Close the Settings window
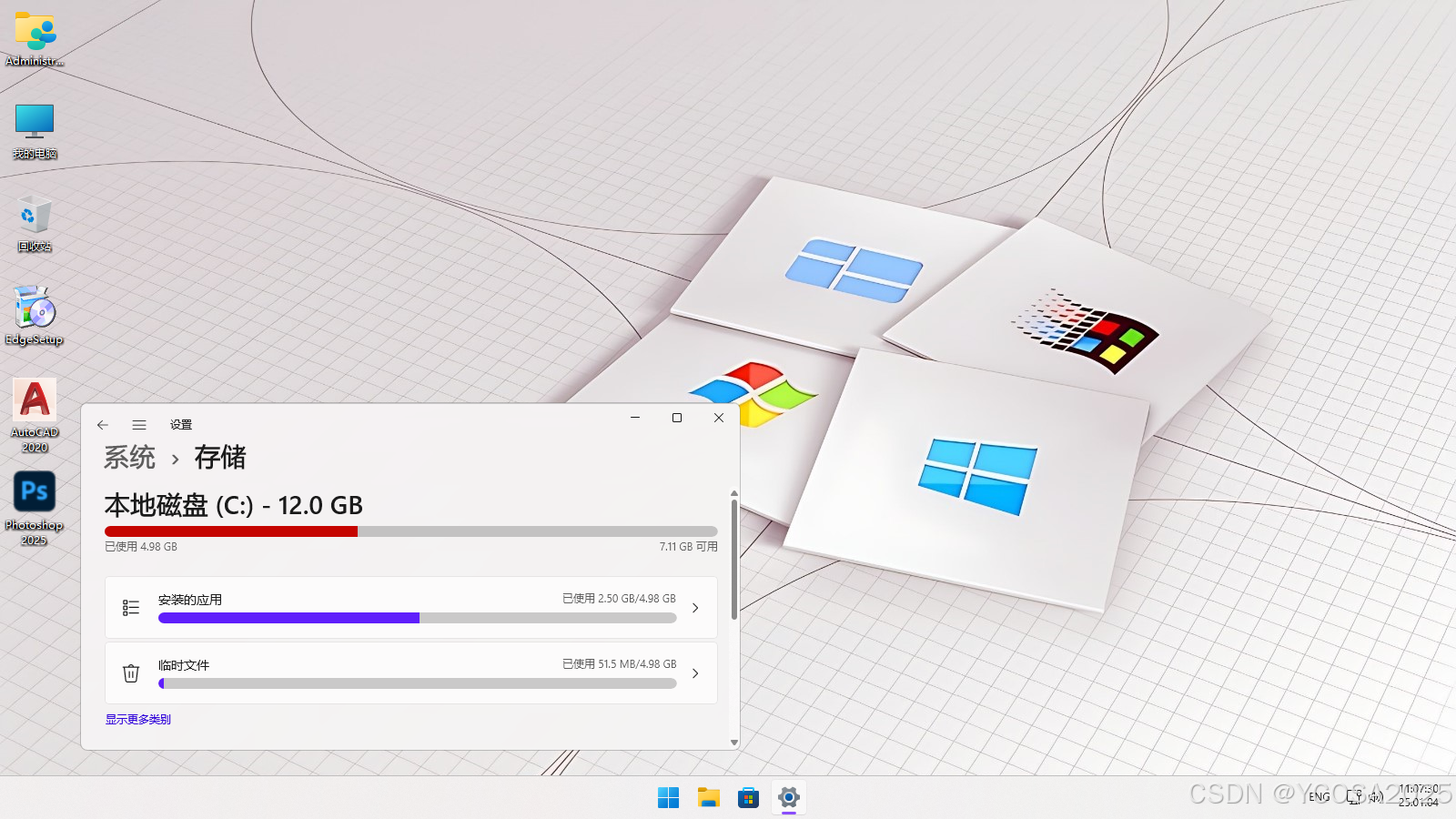 point(719,418)
